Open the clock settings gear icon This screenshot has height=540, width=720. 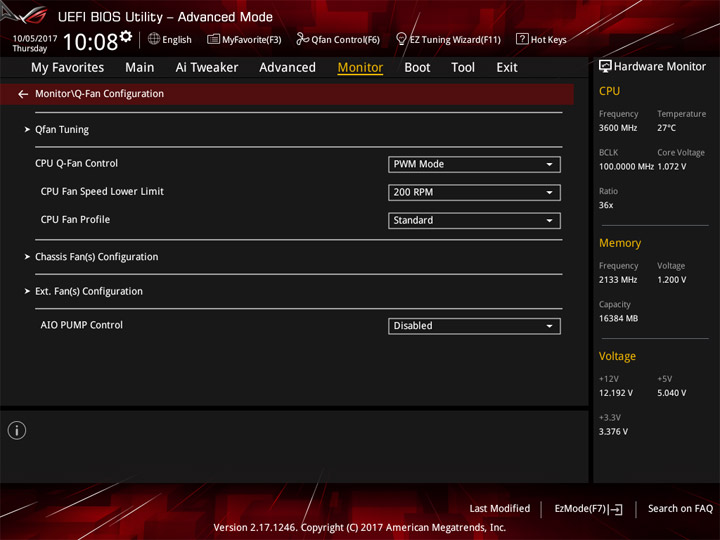point(126,36)
